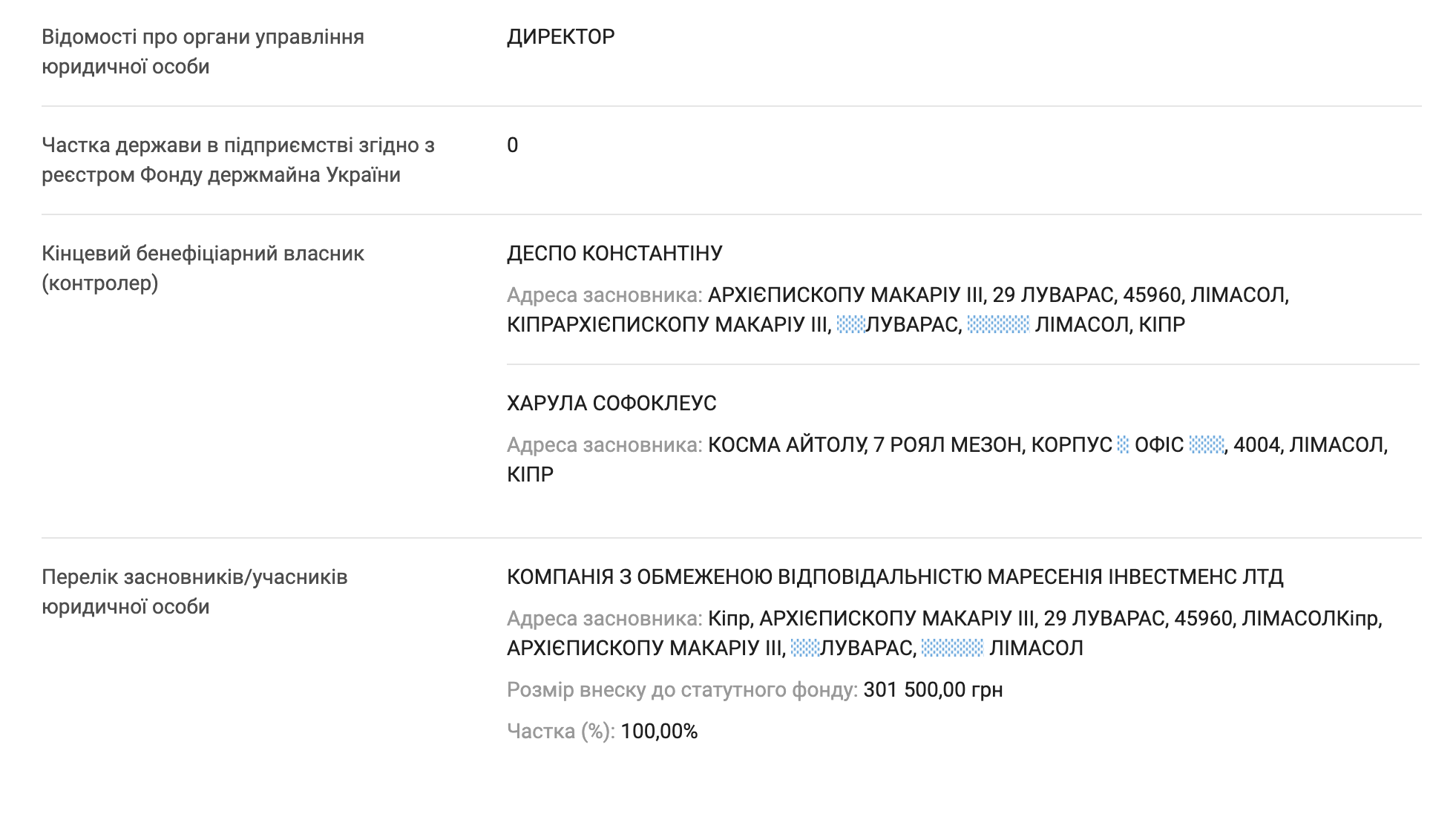The width and height of the screenshot is (1456, 831).
Task: Click Адреса засновника label under ХАРУЛА СОФОКЛЕУС
Action: pos(604,445)
